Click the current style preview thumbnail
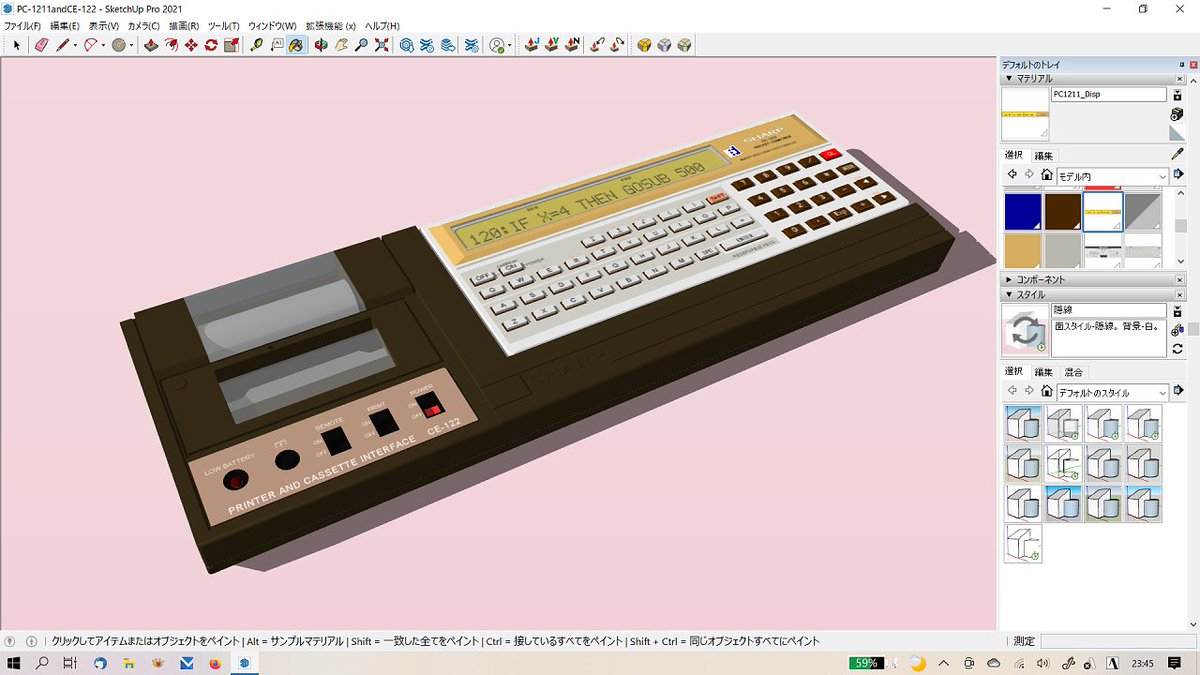Screen dimensions: 1200x675 1025,331
